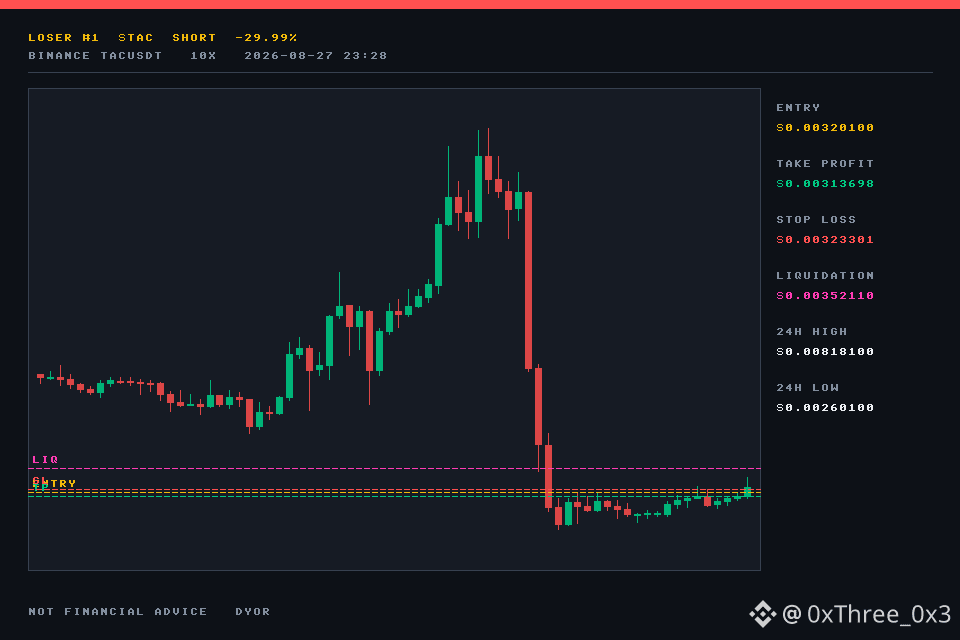Click the Binance logo icon
This screenshot has height=640, width=960.
click(x=763, y=614)
